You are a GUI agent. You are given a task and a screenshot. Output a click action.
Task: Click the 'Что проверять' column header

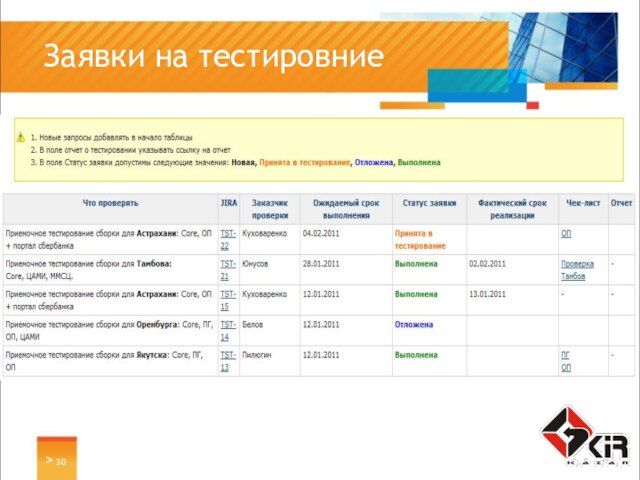(x=110, y=203)
